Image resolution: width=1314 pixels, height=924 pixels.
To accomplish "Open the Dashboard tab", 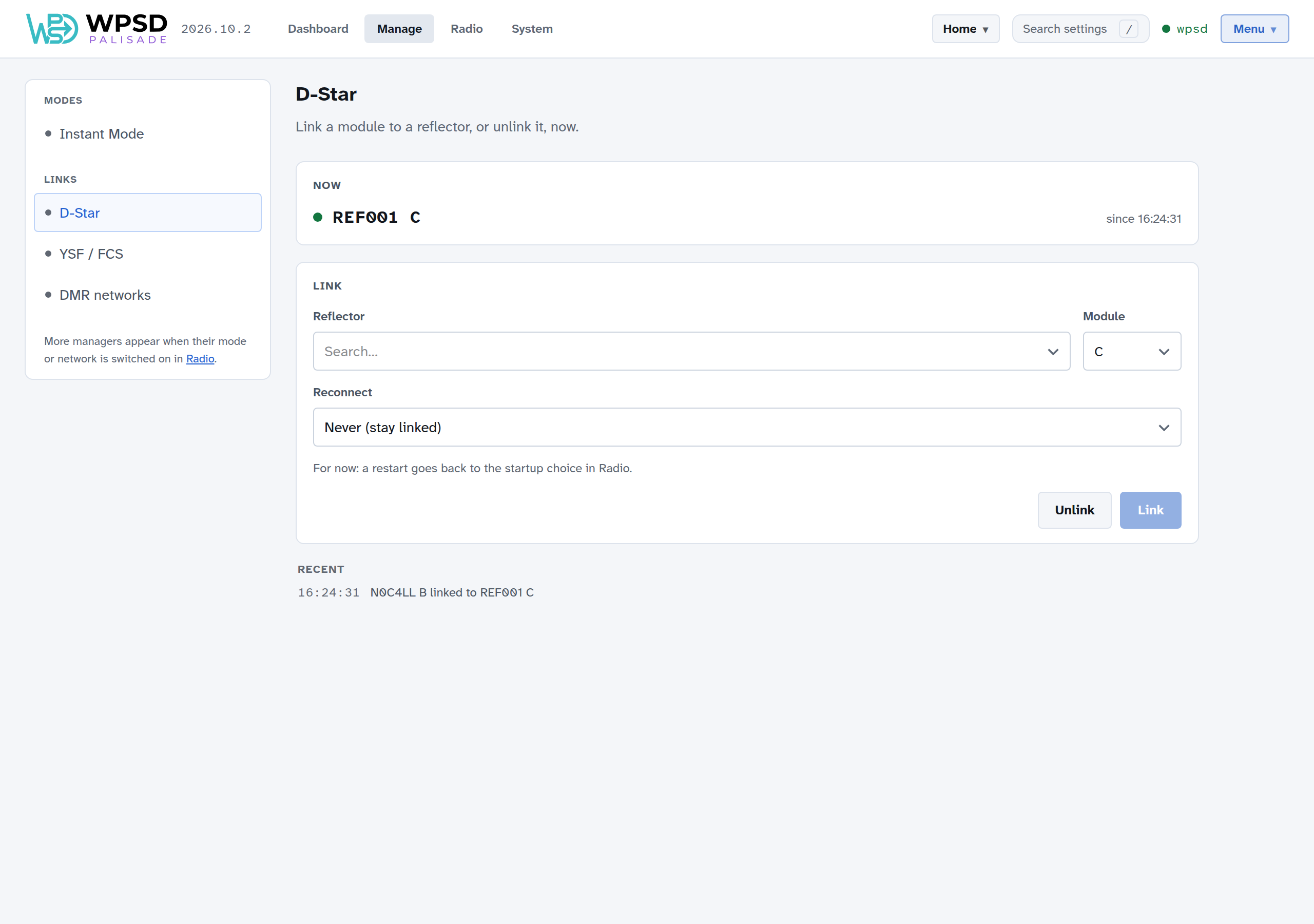I will 318,29.
